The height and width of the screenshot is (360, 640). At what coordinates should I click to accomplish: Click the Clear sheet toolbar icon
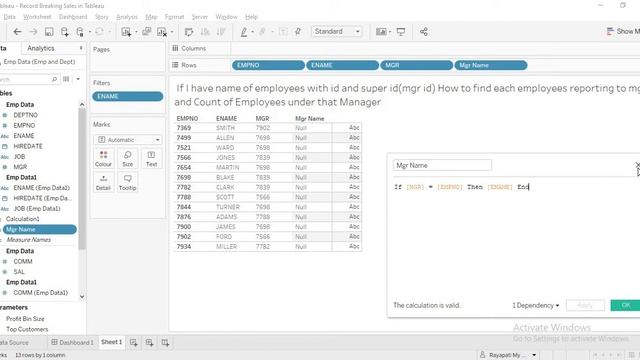pyautogui.click(x=162, y=32)
